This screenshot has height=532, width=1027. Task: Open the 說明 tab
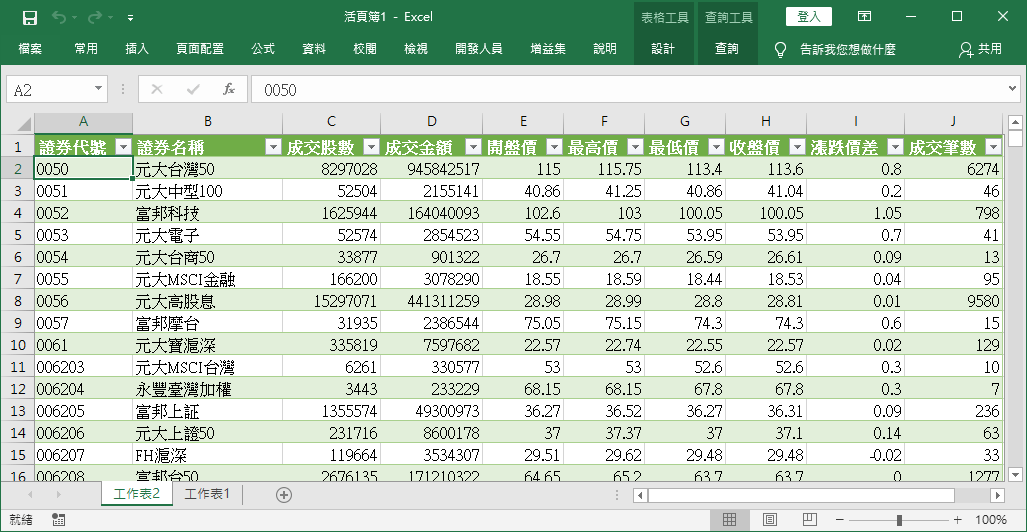[x=605, y=49]
